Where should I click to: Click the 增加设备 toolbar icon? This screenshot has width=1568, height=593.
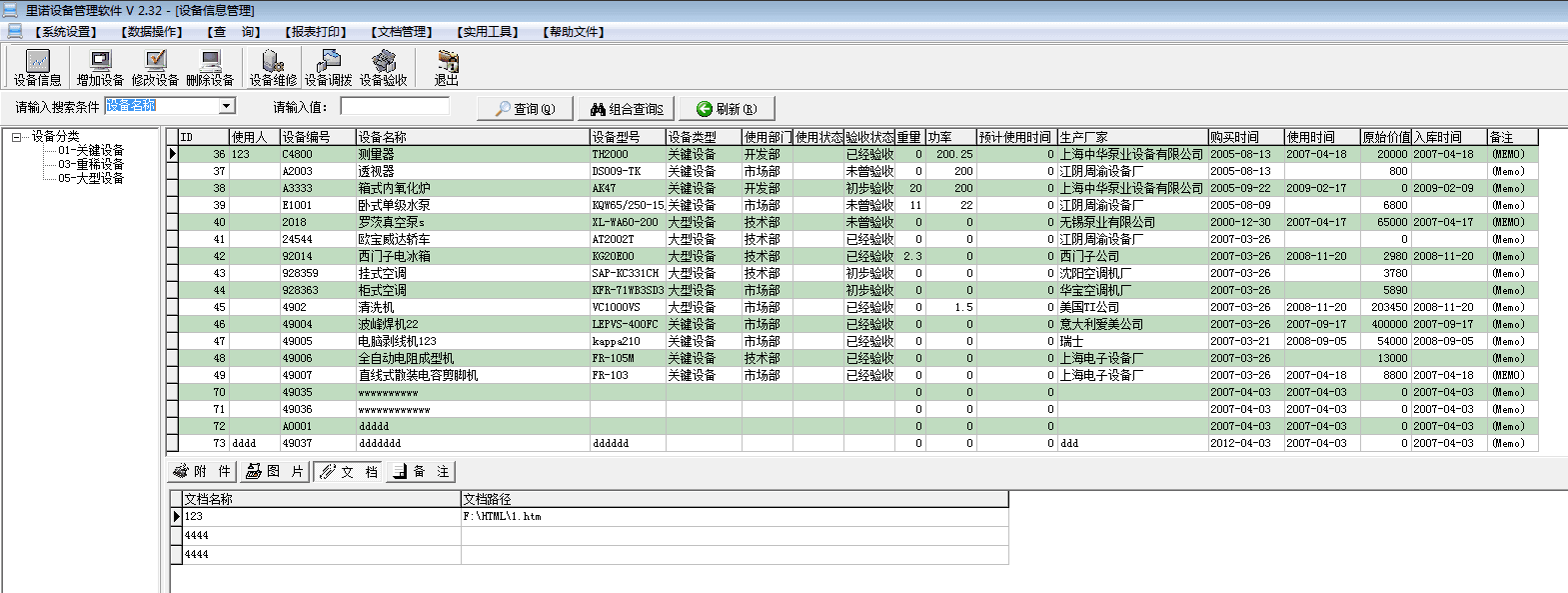pyautogui.click(x=100, y=67)
